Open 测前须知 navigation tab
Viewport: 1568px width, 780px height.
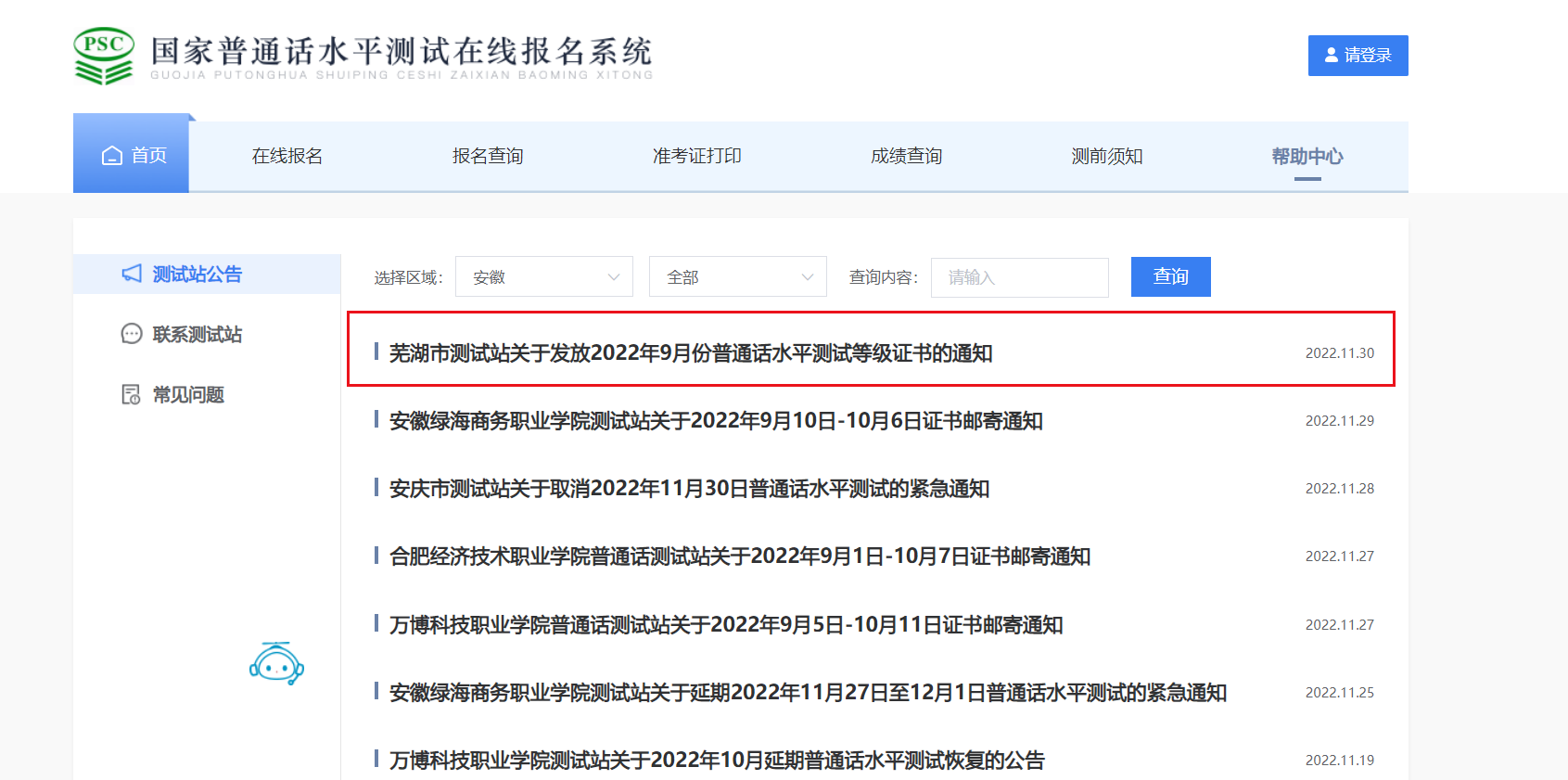point(1106,157)
